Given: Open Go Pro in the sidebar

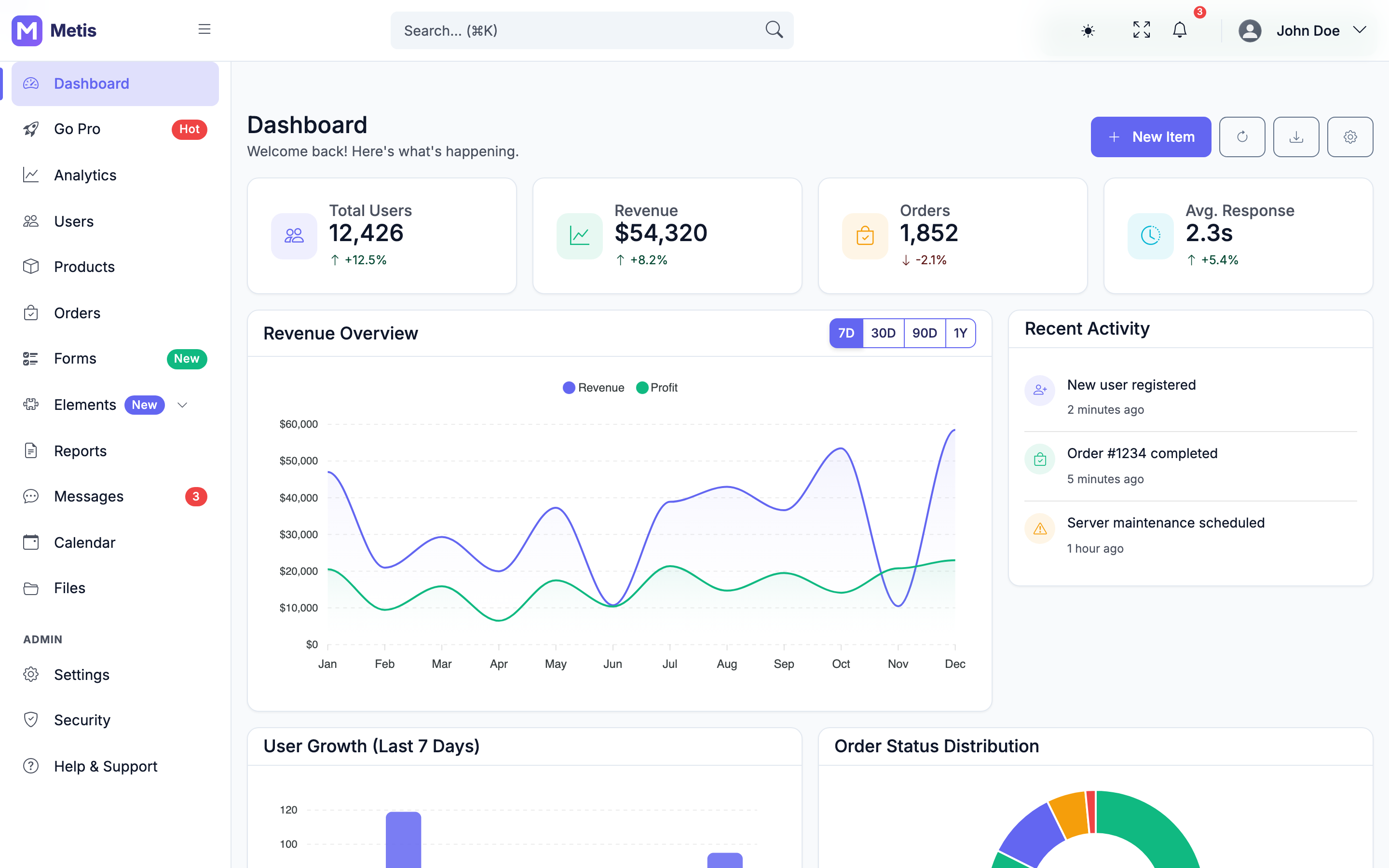Looking at the screenshot, I should (115, 129).
